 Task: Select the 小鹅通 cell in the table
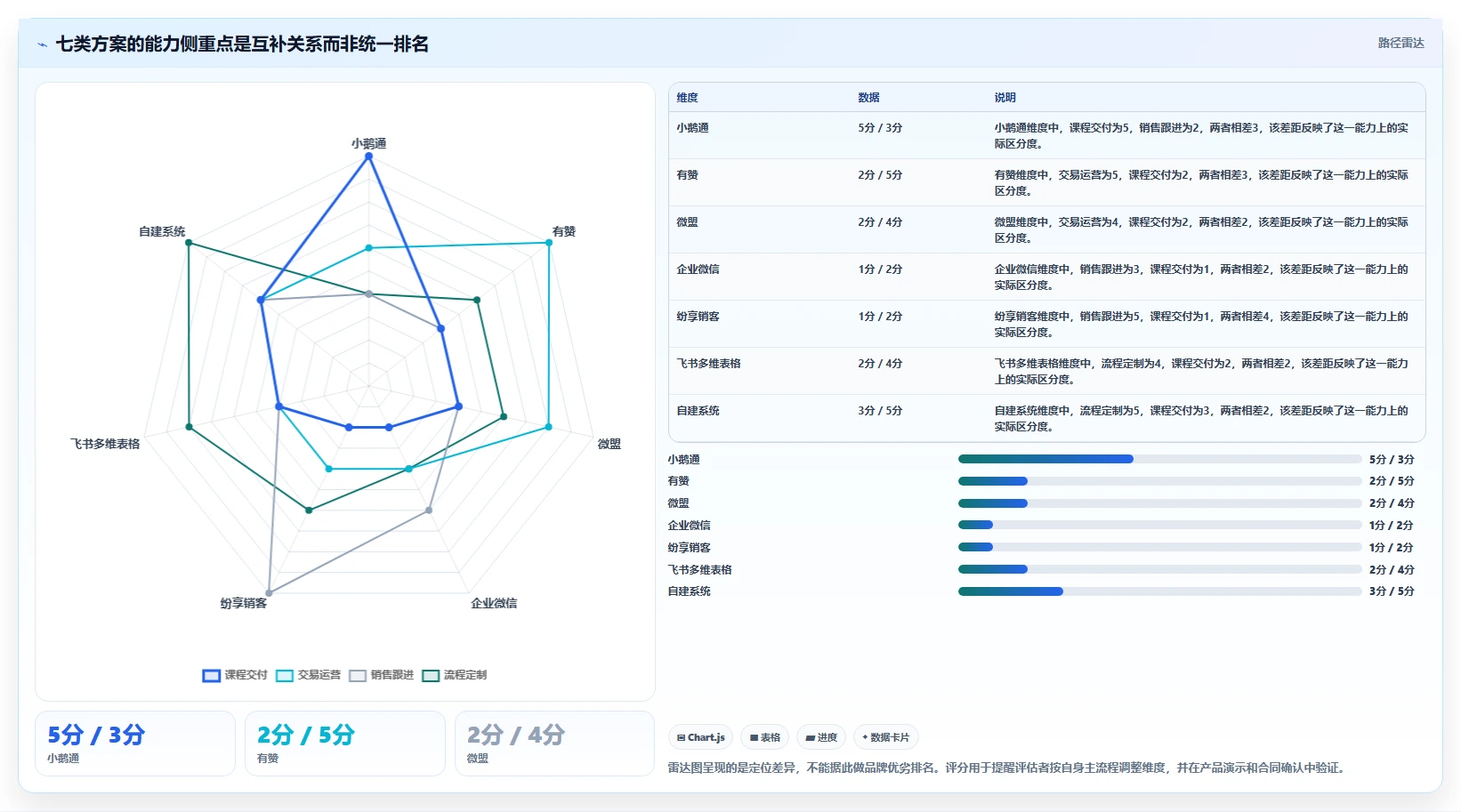[x=692, y=128]
